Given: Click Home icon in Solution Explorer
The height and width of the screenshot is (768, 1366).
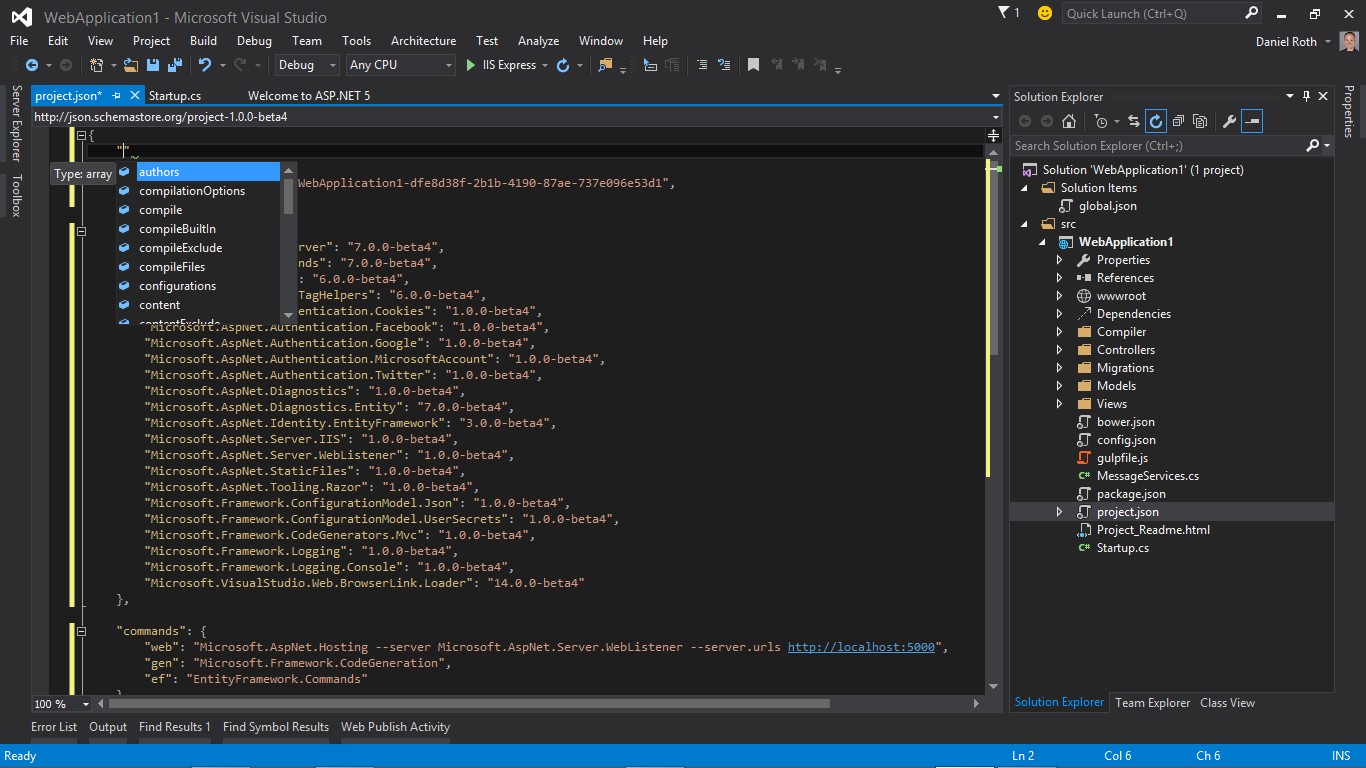Looking at the screenshot, I should click(1069, 121).
